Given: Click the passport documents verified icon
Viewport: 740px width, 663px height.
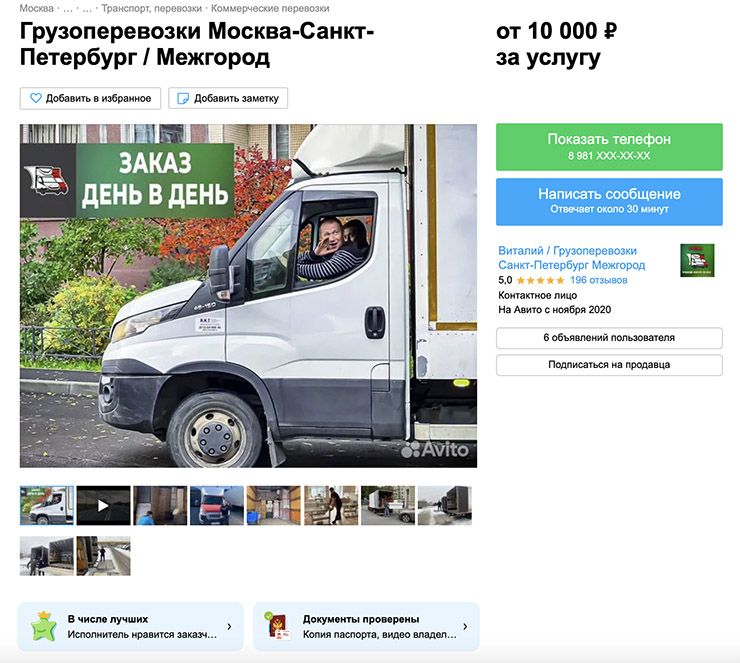Looking at the screenshot, I should coord(277,626).
